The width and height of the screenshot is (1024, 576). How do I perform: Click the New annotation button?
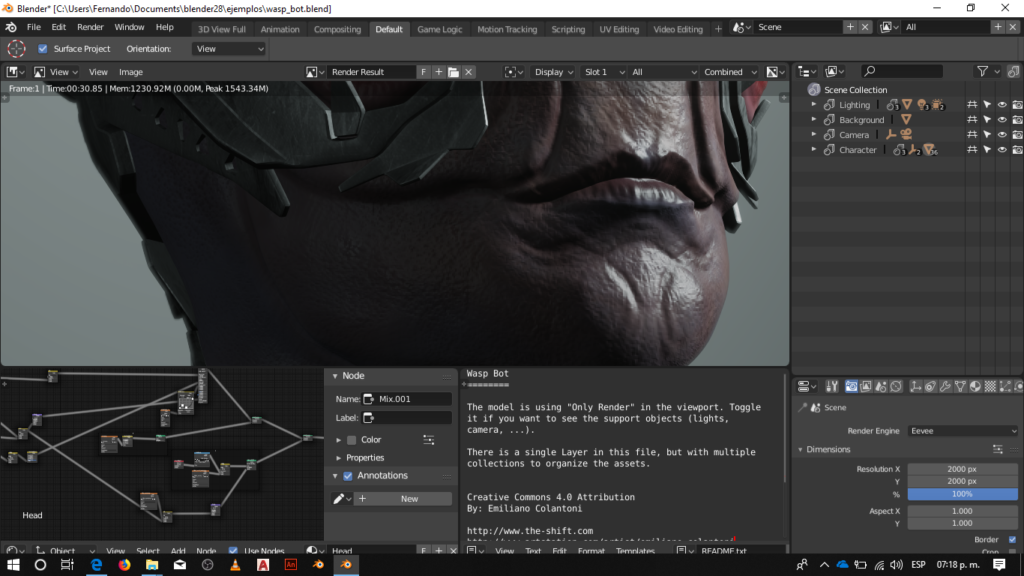pos(409,498)
